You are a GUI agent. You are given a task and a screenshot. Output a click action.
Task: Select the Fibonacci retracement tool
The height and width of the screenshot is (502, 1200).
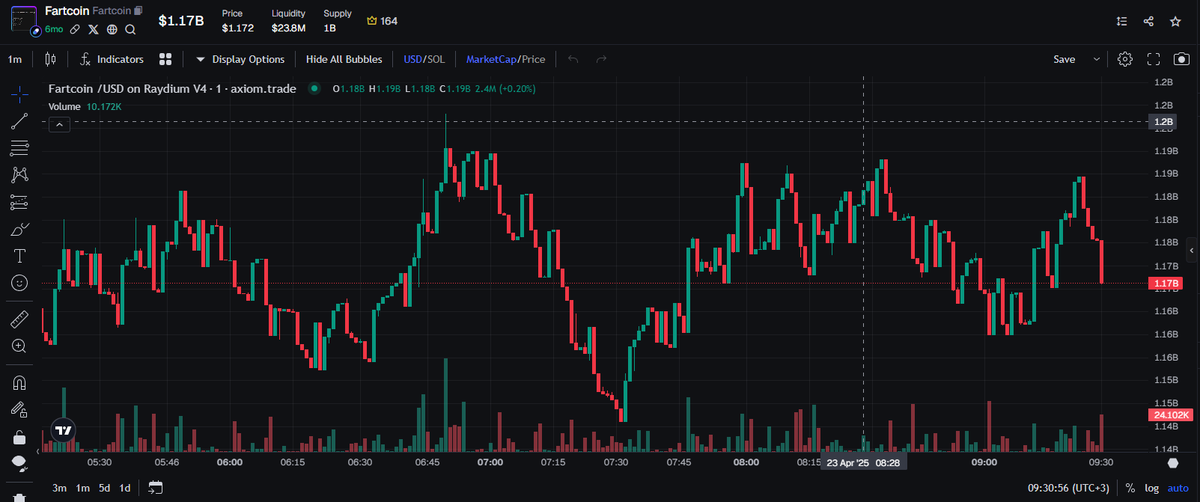tap(18, 148)
